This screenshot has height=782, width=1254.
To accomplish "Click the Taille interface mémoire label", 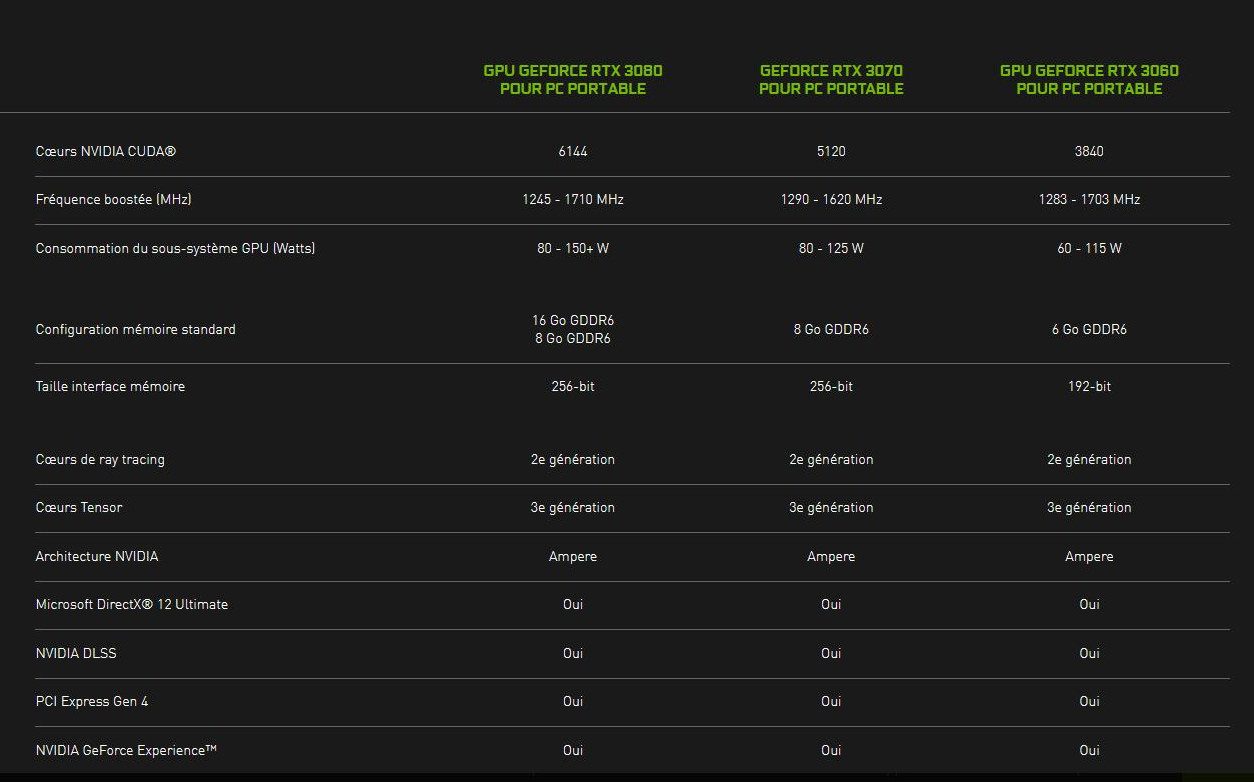I will [110, 386].
